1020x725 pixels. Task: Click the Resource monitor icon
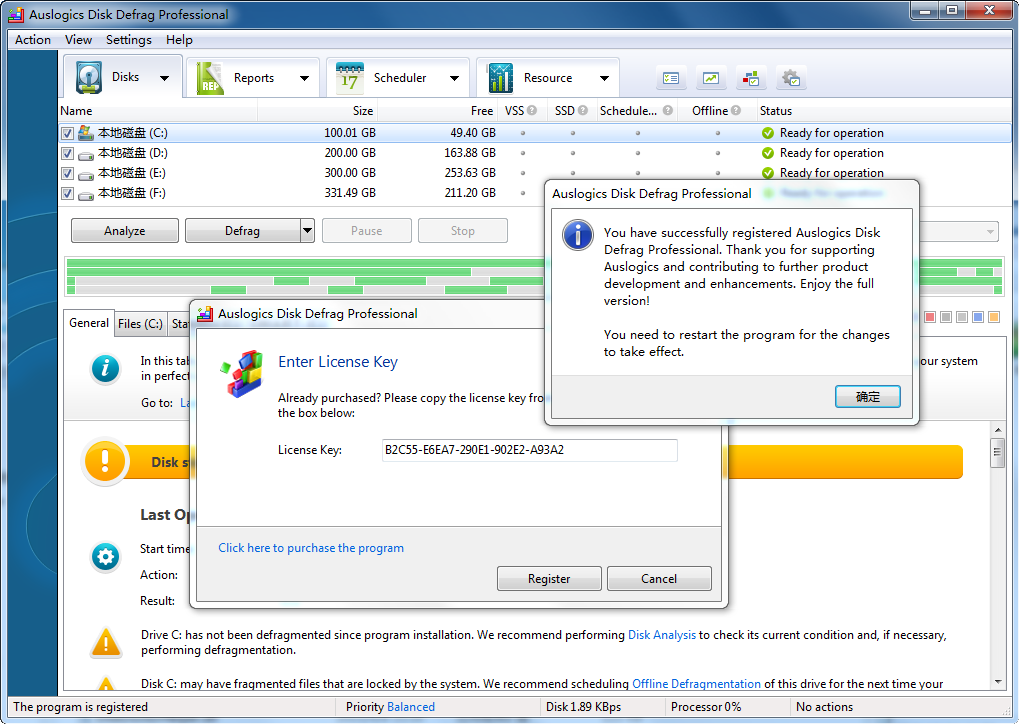click(501, 78)
